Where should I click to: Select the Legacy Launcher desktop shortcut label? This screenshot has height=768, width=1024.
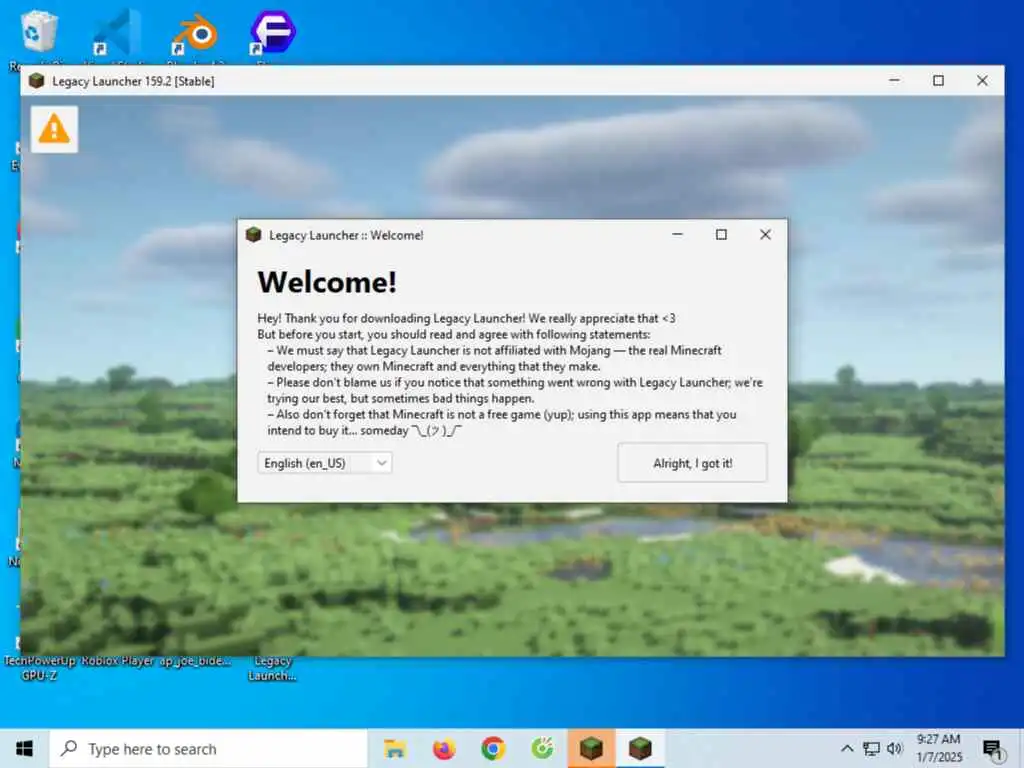pos(272,668)
